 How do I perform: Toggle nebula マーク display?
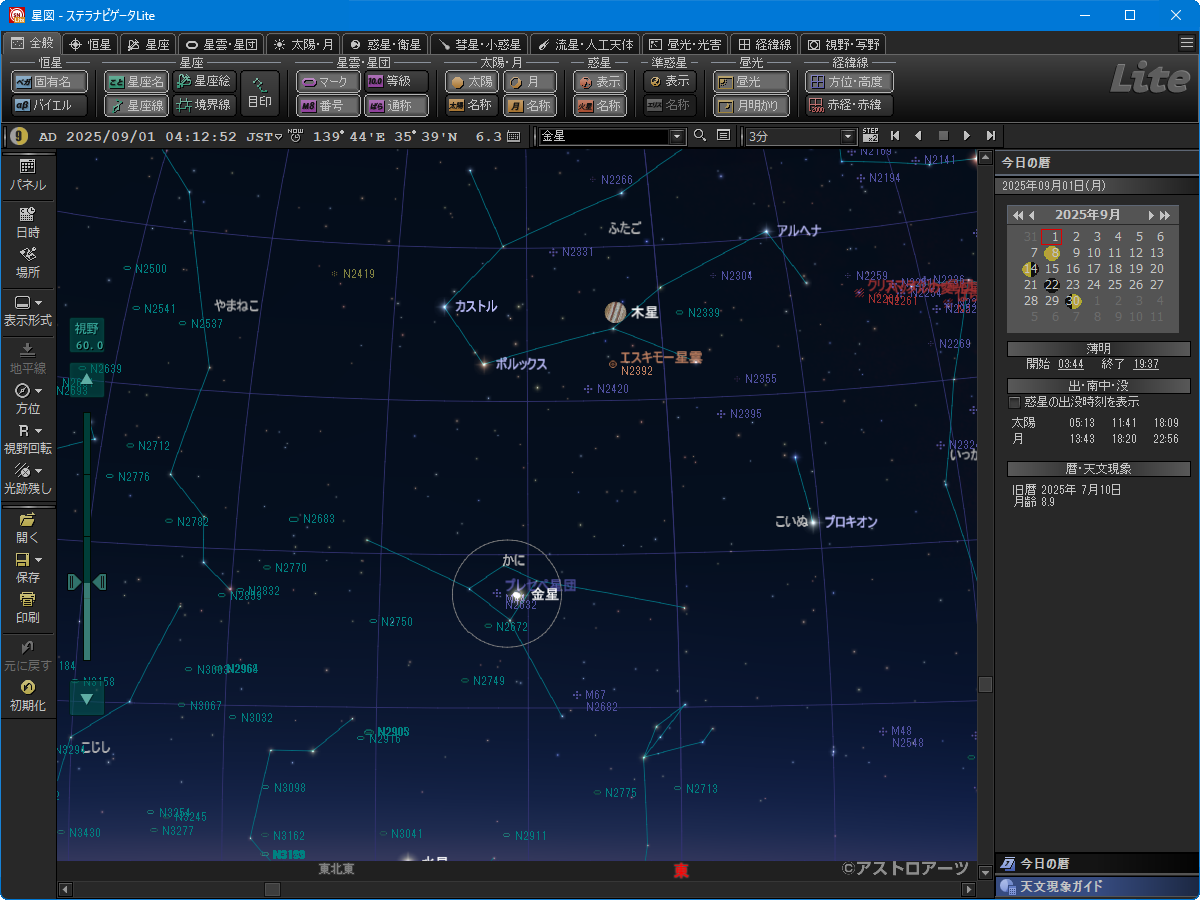click(328, 82)
